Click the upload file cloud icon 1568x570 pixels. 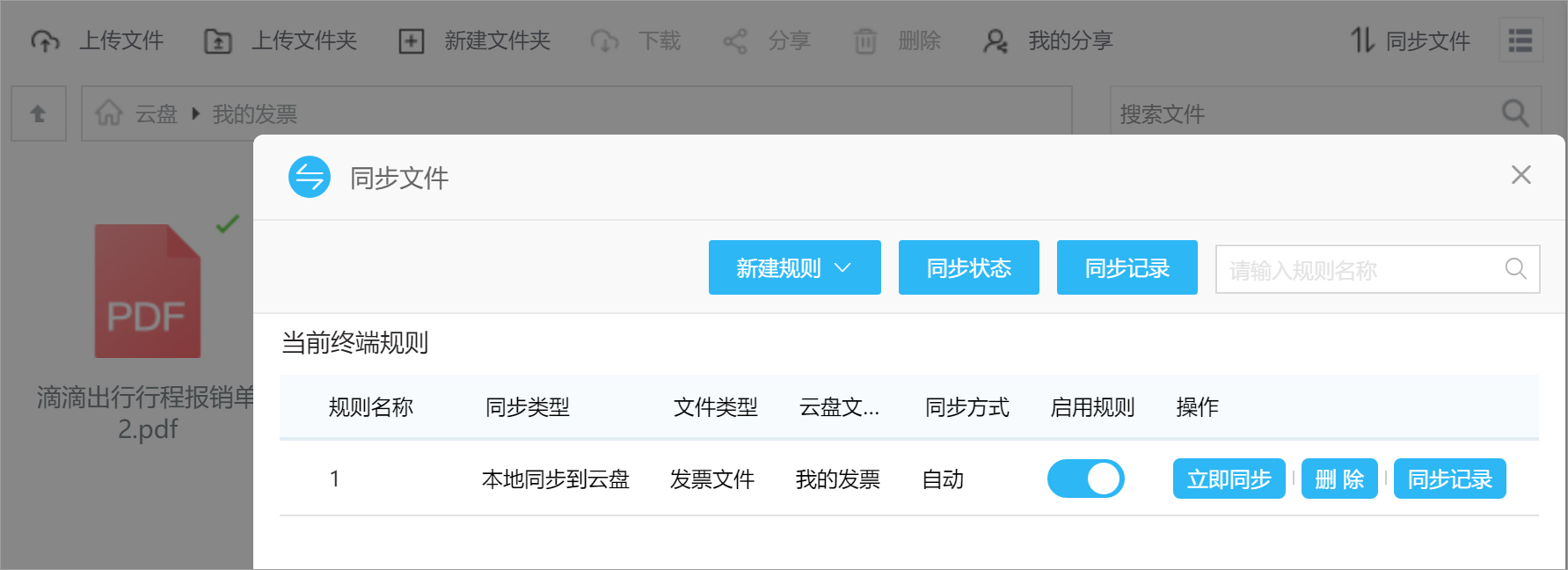pyautogui.click(x=45, y=41)
